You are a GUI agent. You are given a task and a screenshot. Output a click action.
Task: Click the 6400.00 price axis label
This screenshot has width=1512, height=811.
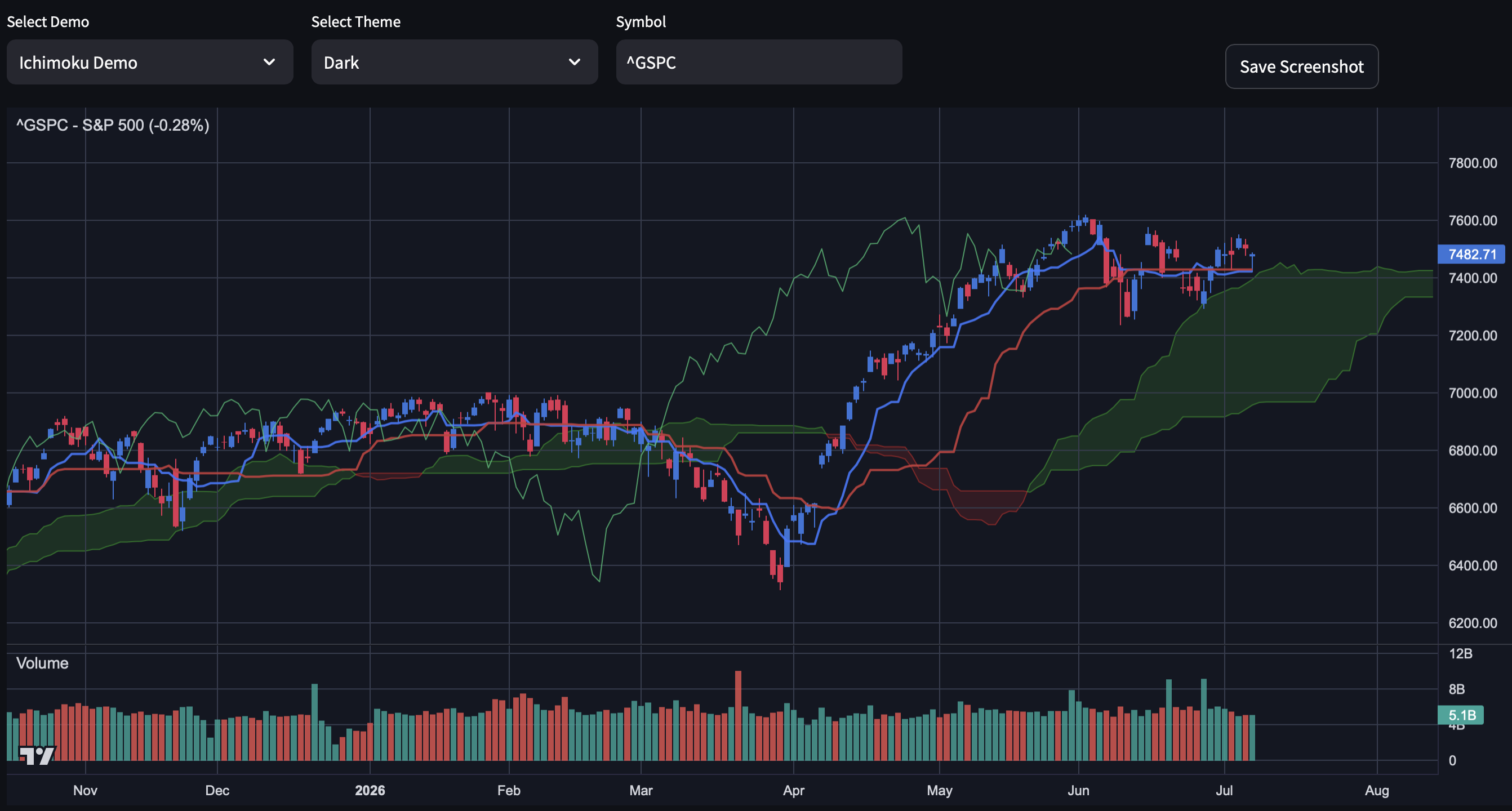[x=1472, y=565]
